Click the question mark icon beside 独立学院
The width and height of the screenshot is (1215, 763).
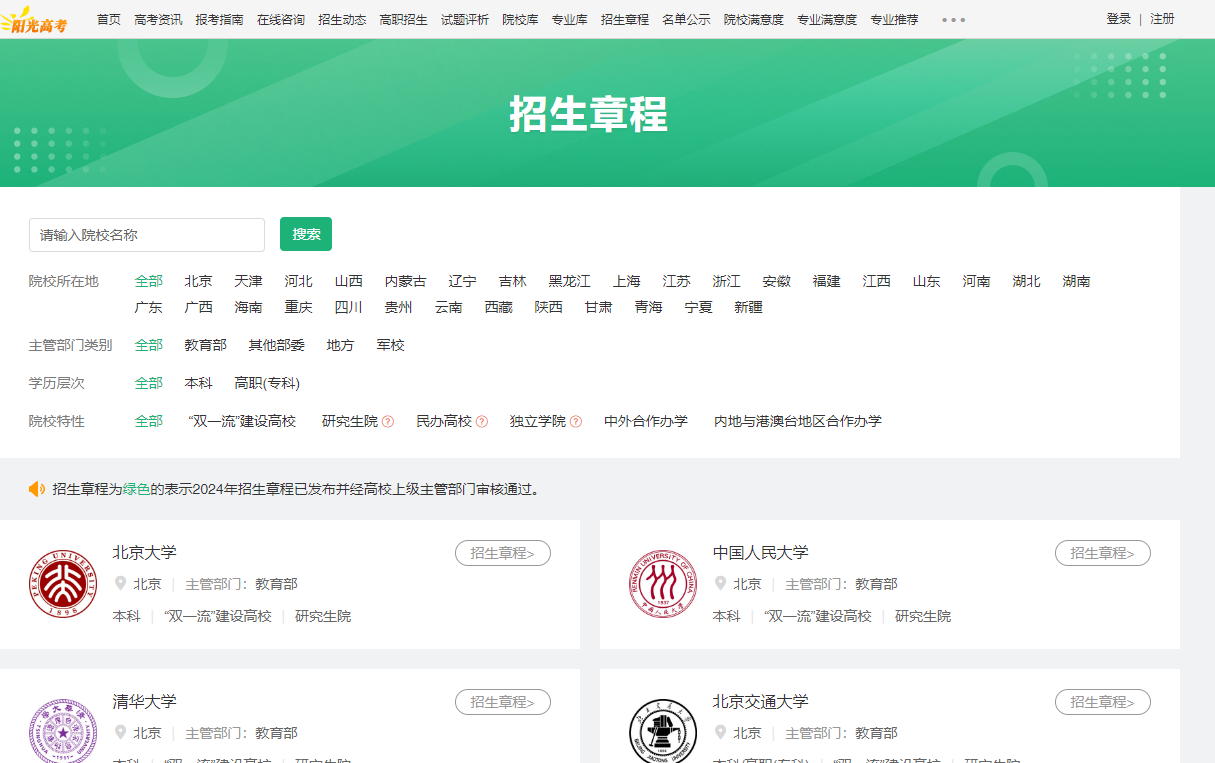pyautogui.click(x=576, y=422)
